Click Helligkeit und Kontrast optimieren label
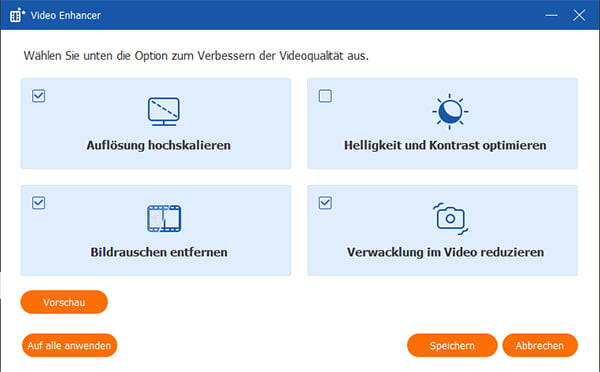The width and height of the screenshot is (600, 372). [x=445, y=145]
